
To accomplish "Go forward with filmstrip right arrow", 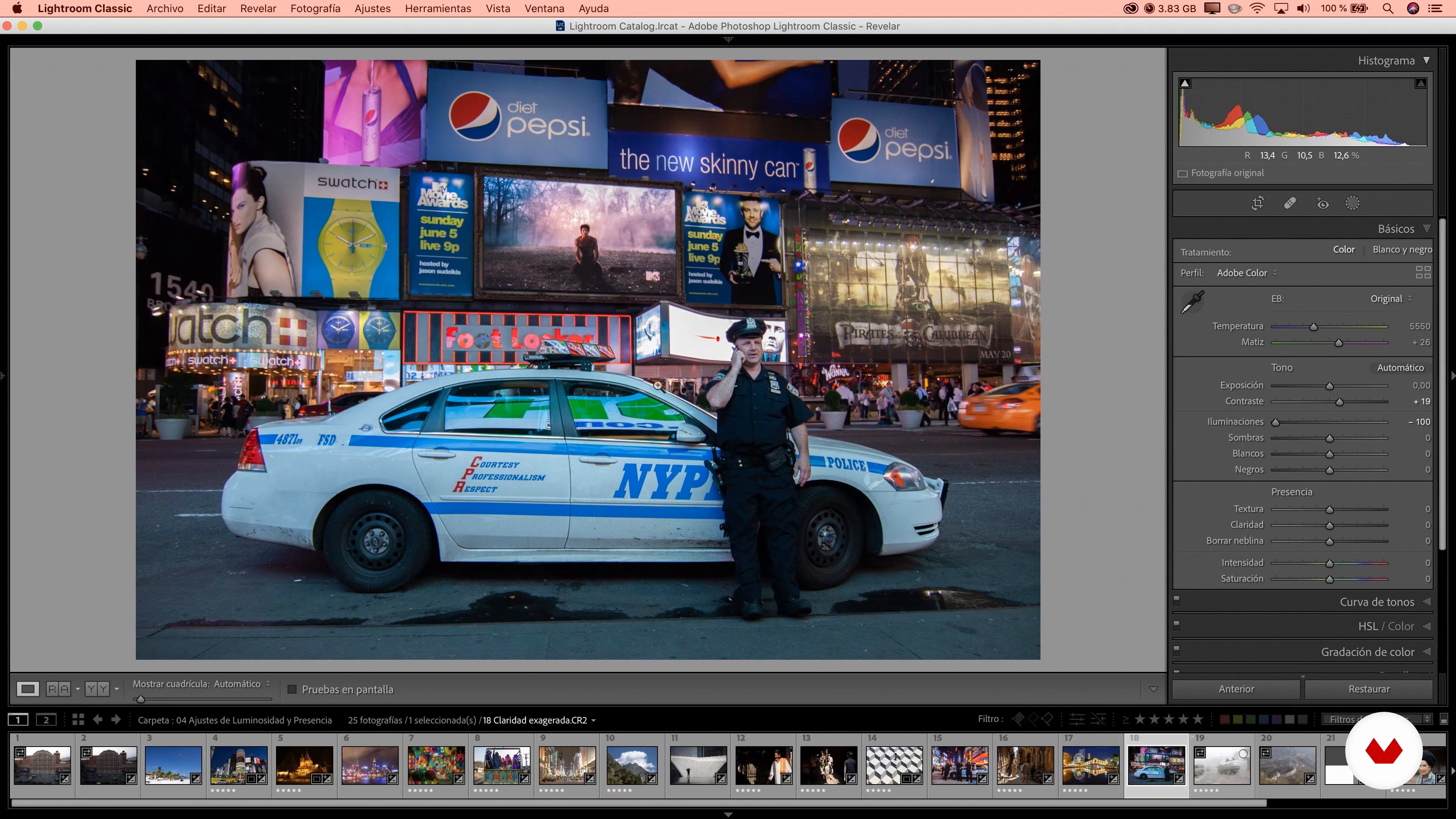I will pos(116,720).
